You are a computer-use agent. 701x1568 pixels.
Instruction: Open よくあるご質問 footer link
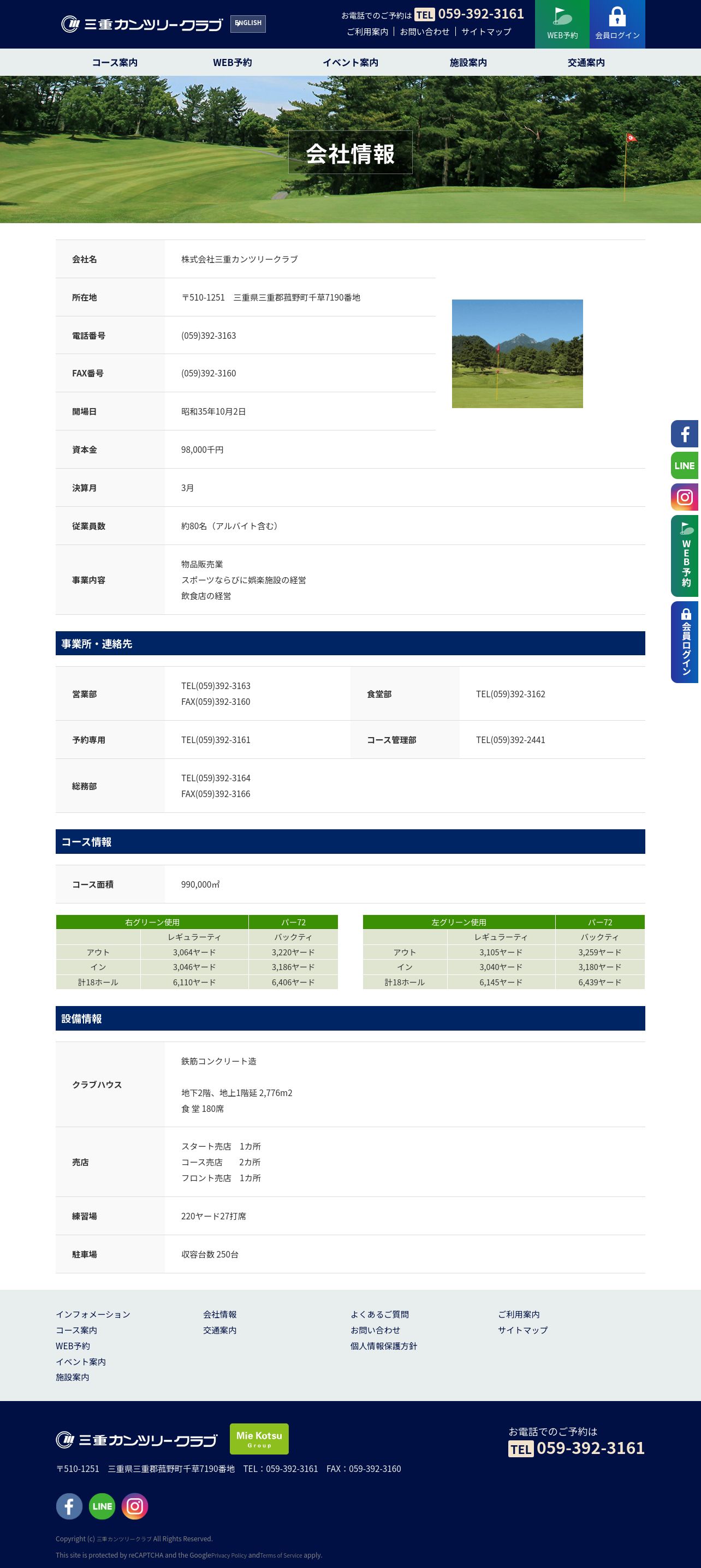[379, 1314]
